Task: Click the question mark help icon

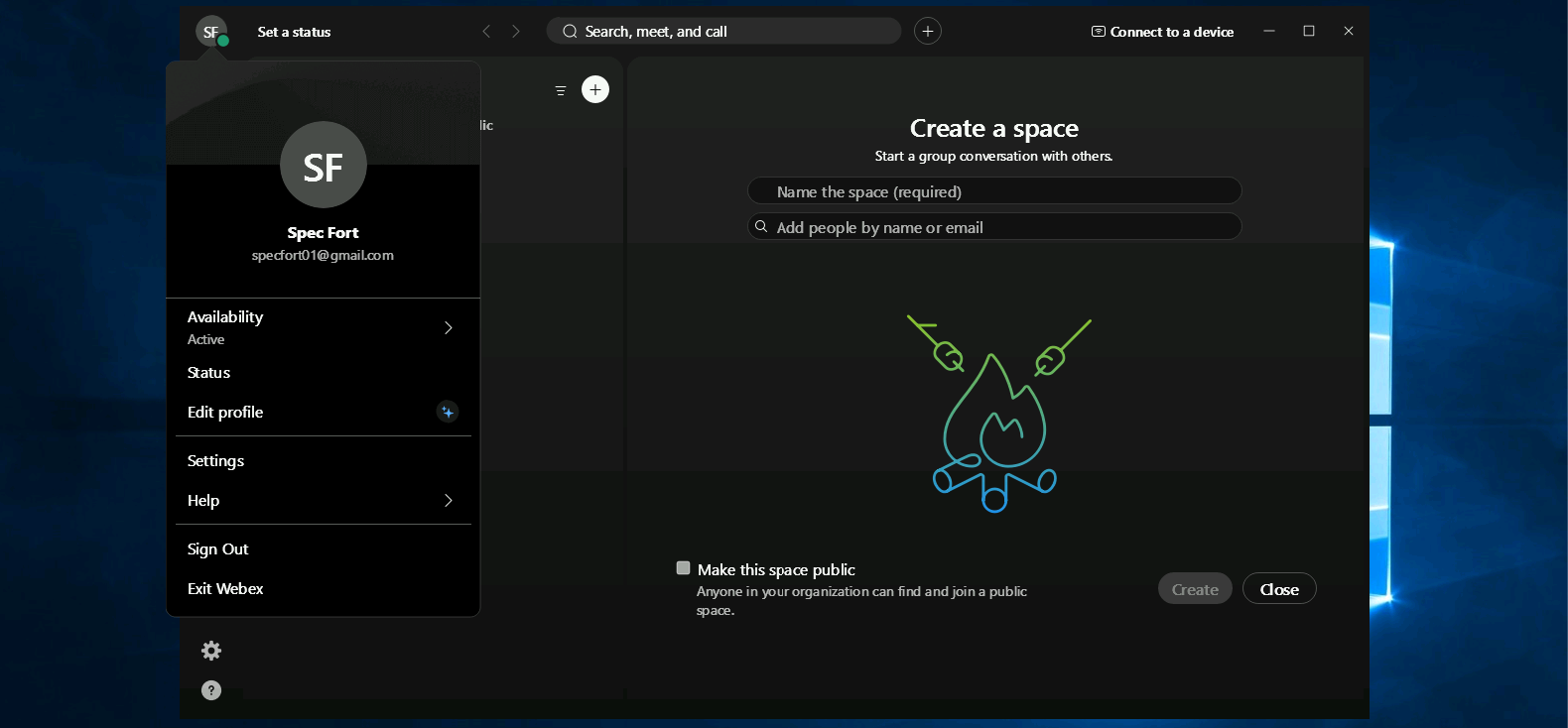Action: [x=211, y=690]
